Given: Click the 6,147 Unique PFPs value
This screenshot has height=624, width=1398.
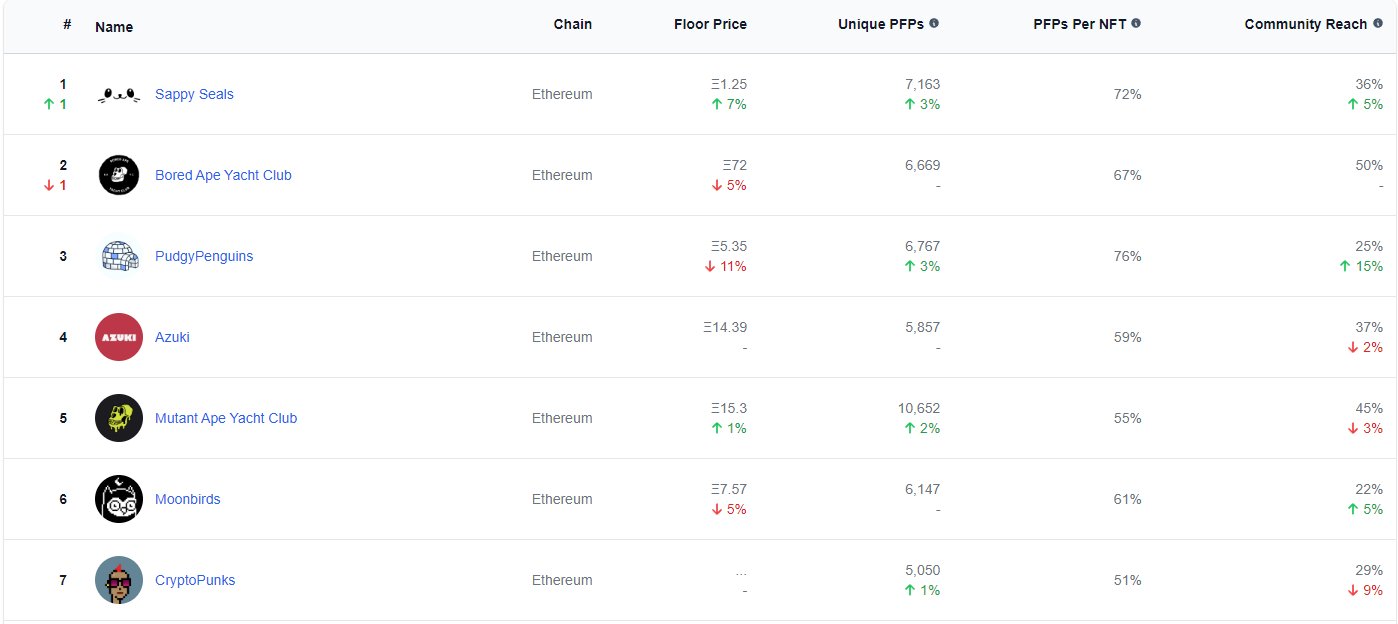Looking at the screenshot, I should click(x=923, y=489).
